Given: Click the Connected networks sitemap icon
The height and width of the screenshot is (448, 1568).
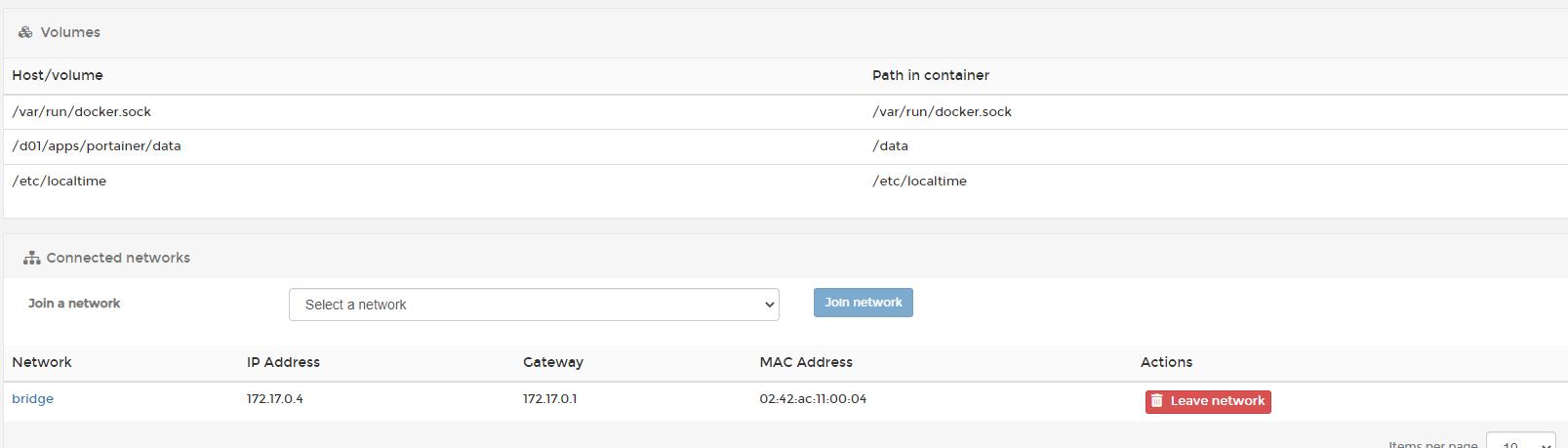Looking at the screenshot, I should click(31, 258).
